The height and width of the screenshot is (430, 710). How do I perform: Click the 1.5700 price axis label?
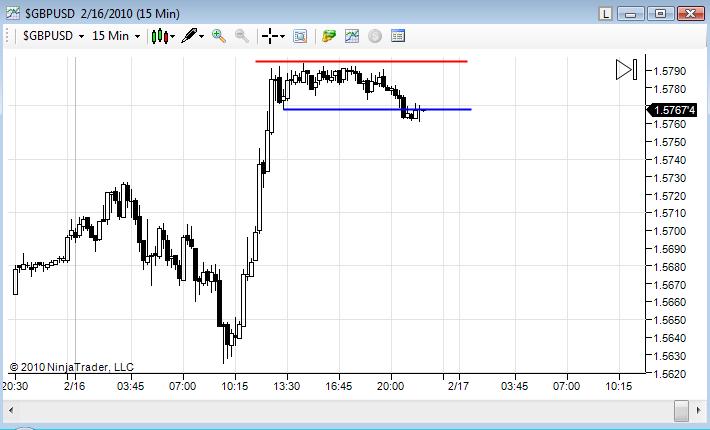pos(669,231)
